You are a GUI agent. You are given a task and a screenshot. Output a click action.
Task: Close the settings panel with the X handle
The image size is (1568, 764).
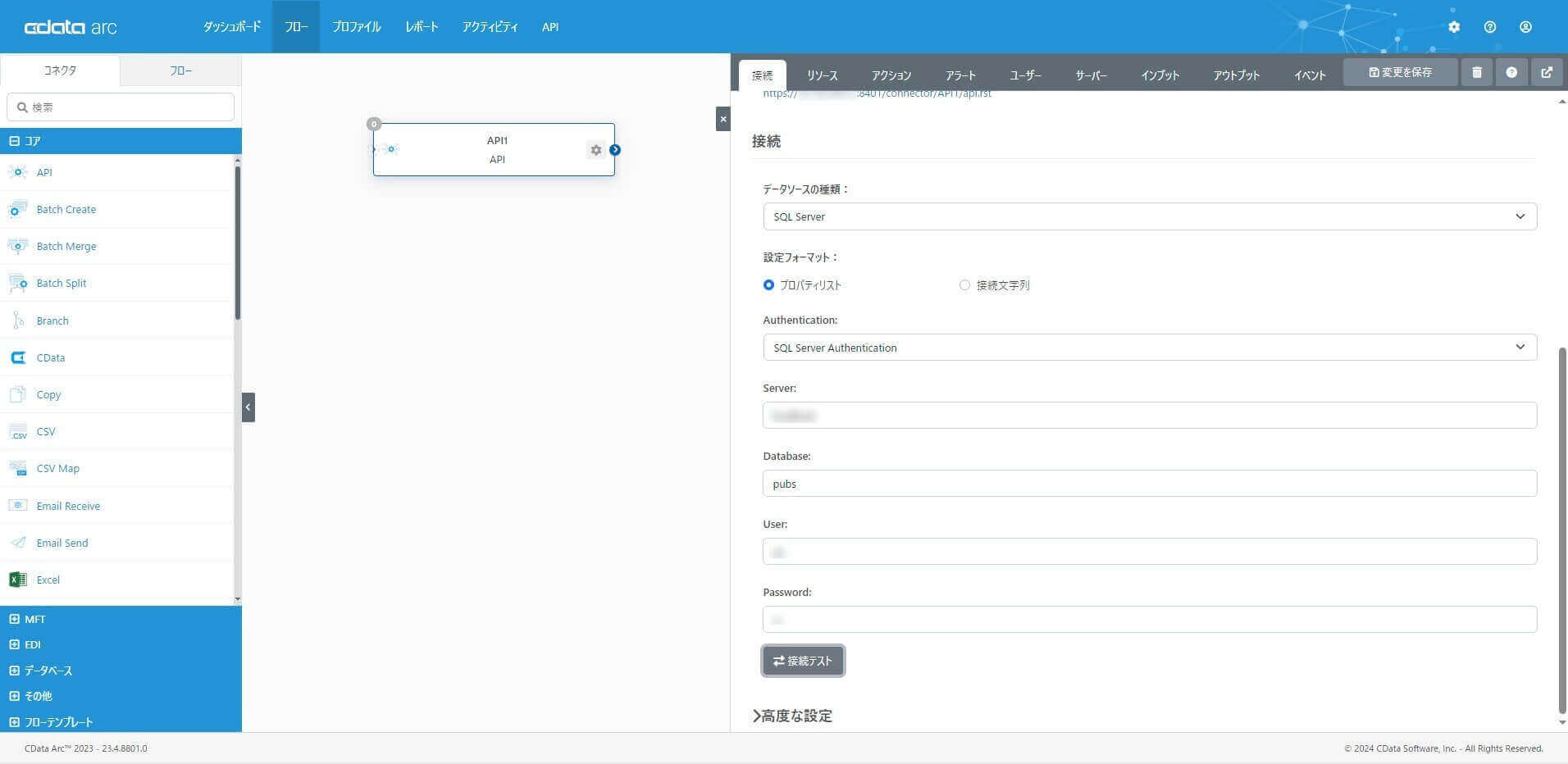pyautogui.click(x=722, y=119)
